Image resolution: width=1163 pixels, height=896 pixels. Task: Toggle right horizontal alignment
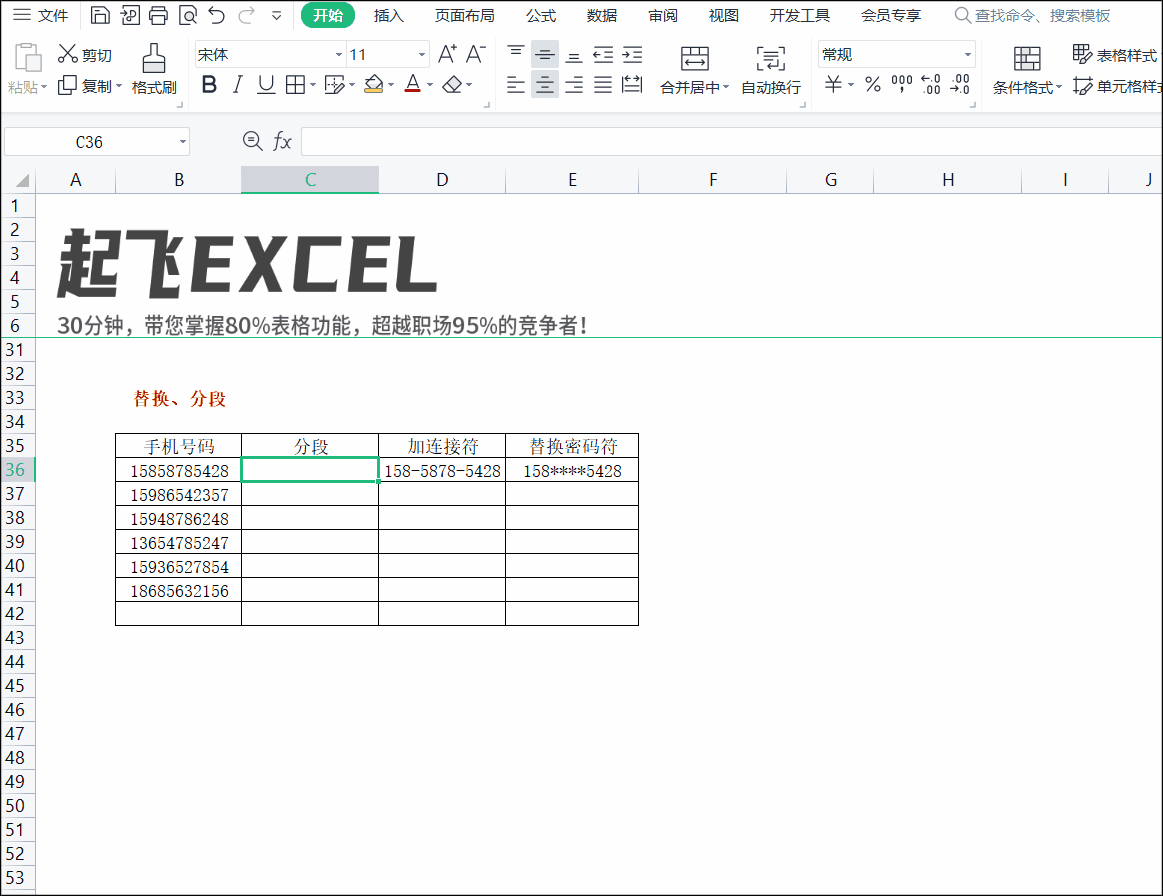pyautogui.click(x=573, y=85)
